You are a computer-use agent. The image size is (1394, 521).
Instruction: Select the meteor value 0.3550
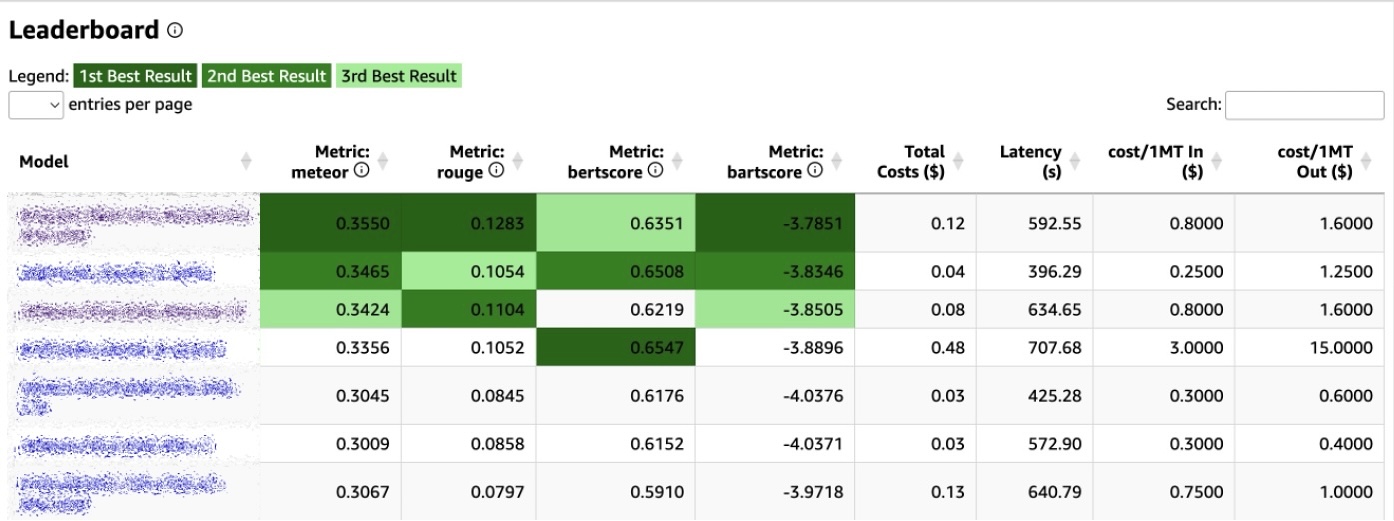pos(364,223)
